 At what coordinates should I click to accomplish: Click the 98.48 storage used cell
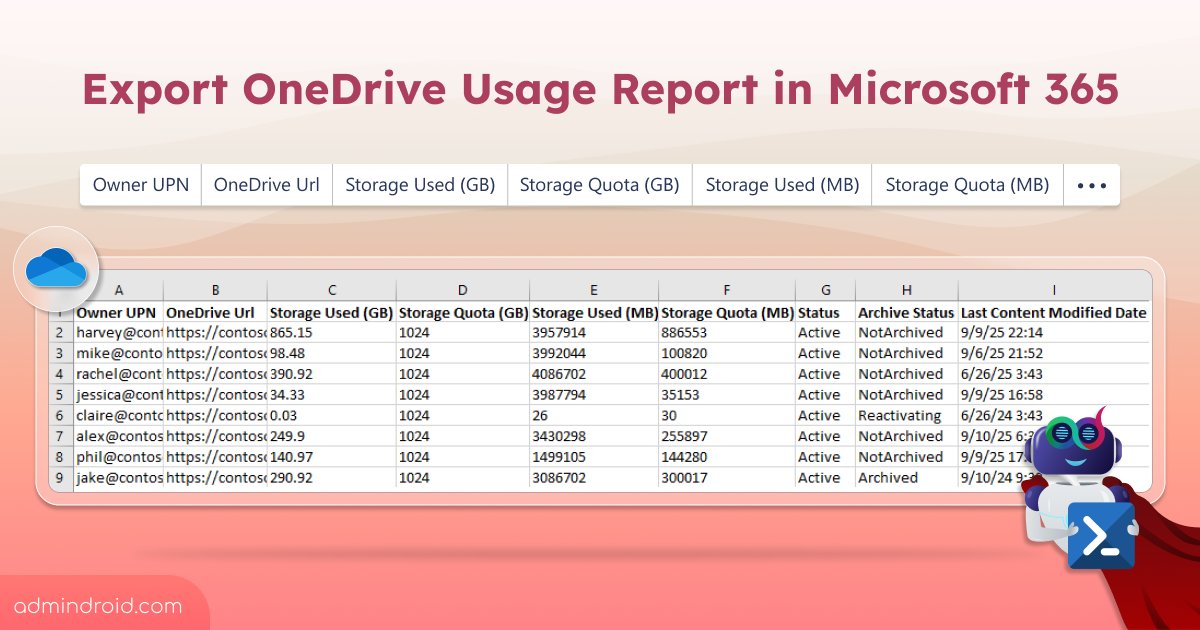tap(332, 353)
